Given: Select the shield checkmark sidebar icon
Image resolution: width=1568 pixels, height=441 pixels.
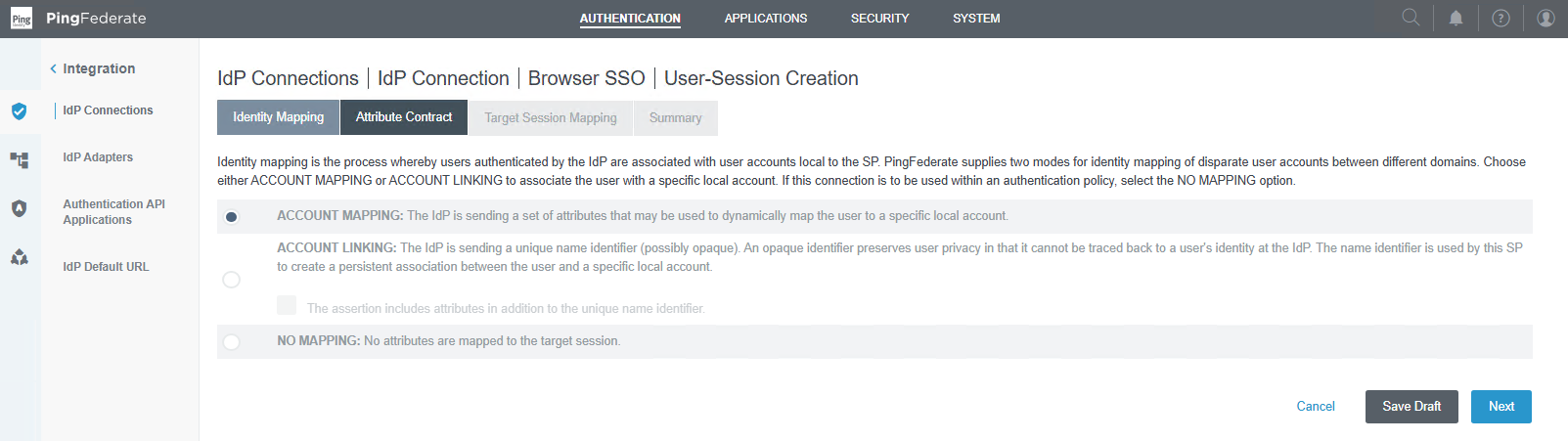Looking at the screenshot, I should 19,110.
